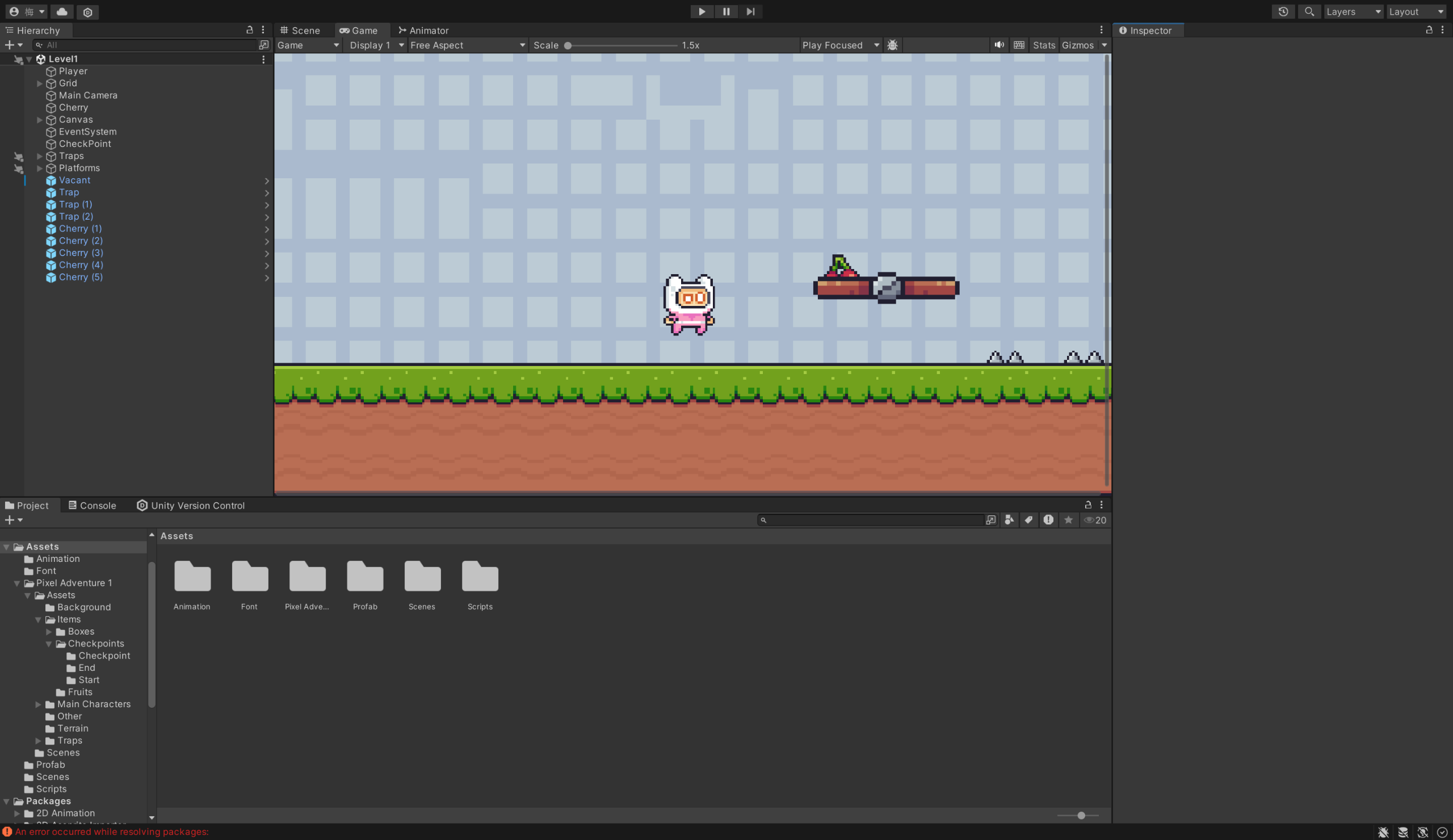Toggle the Frame Debugger bug icon
Screen dimensions: 1453x840
click(893, 45)
